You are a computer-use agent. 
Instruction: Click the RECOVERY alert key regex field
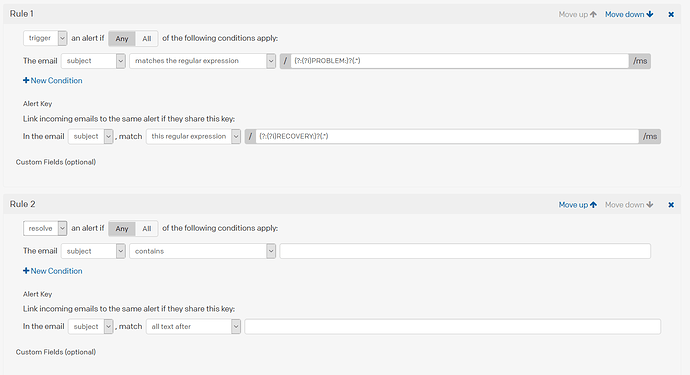pyautogui.click(x=447, y=136)
